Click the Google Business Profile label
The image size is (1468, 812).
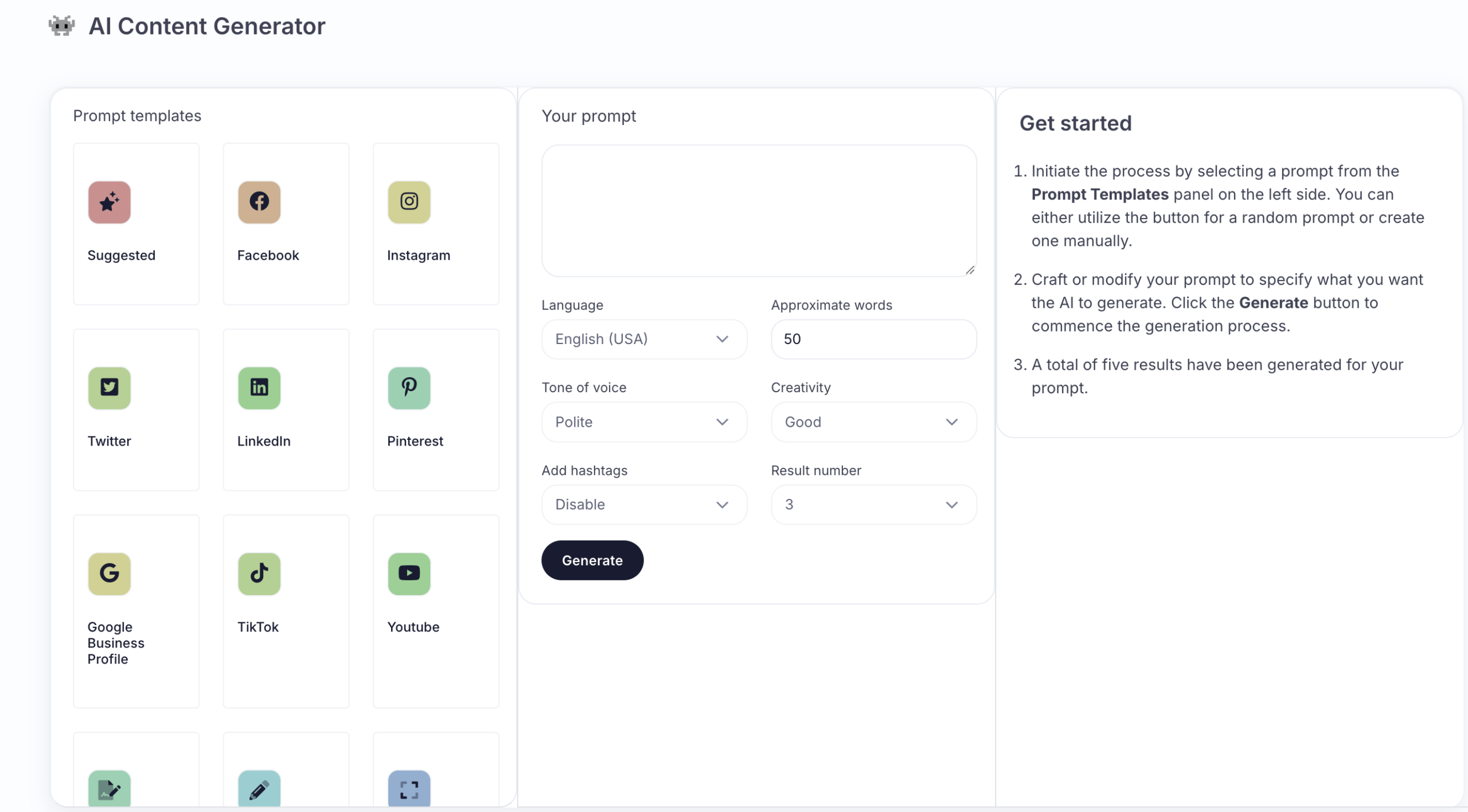pos(116,643)
